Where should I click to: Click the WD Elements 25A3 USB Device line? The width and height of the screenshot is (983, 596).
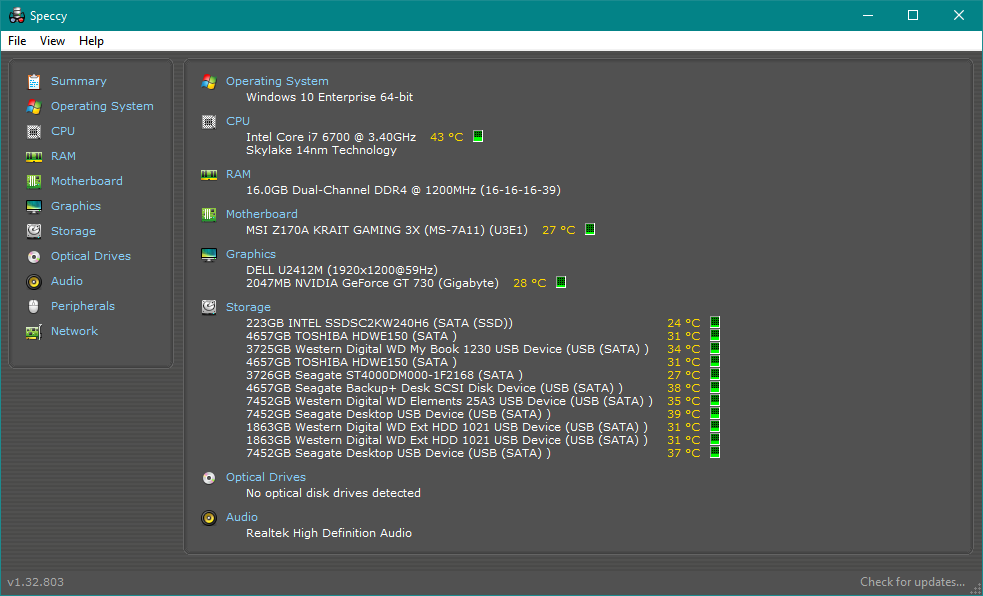[449, 401]
